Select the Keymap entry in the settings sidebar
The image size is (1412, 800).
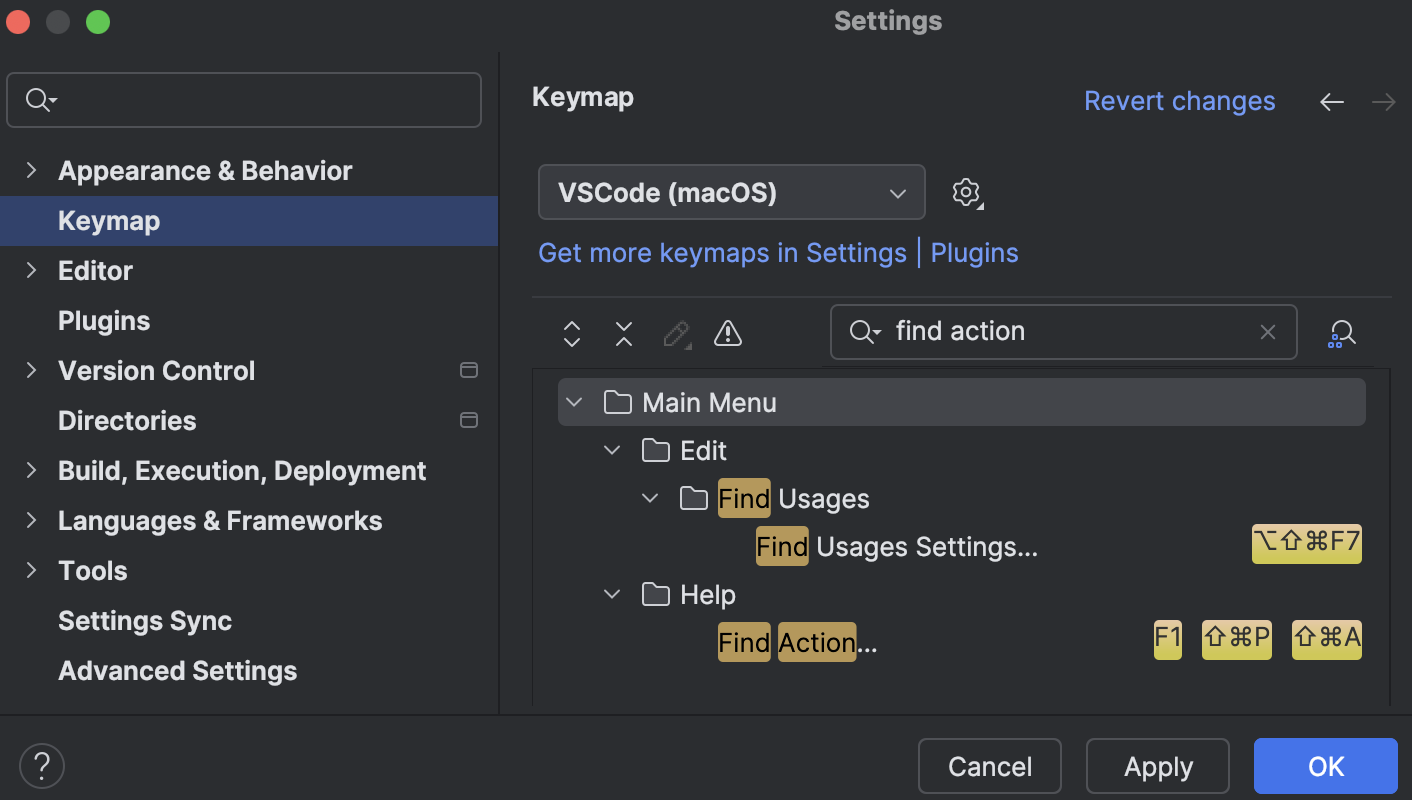[109, 220]
